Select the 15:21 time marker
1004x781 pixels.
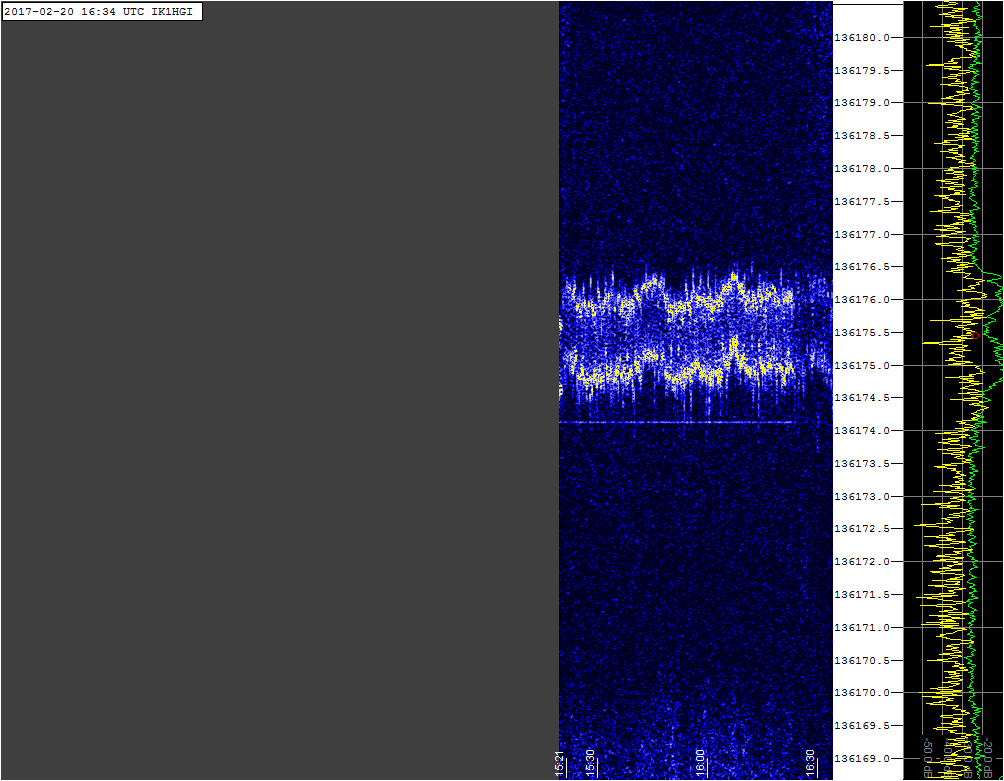point(560,764)
